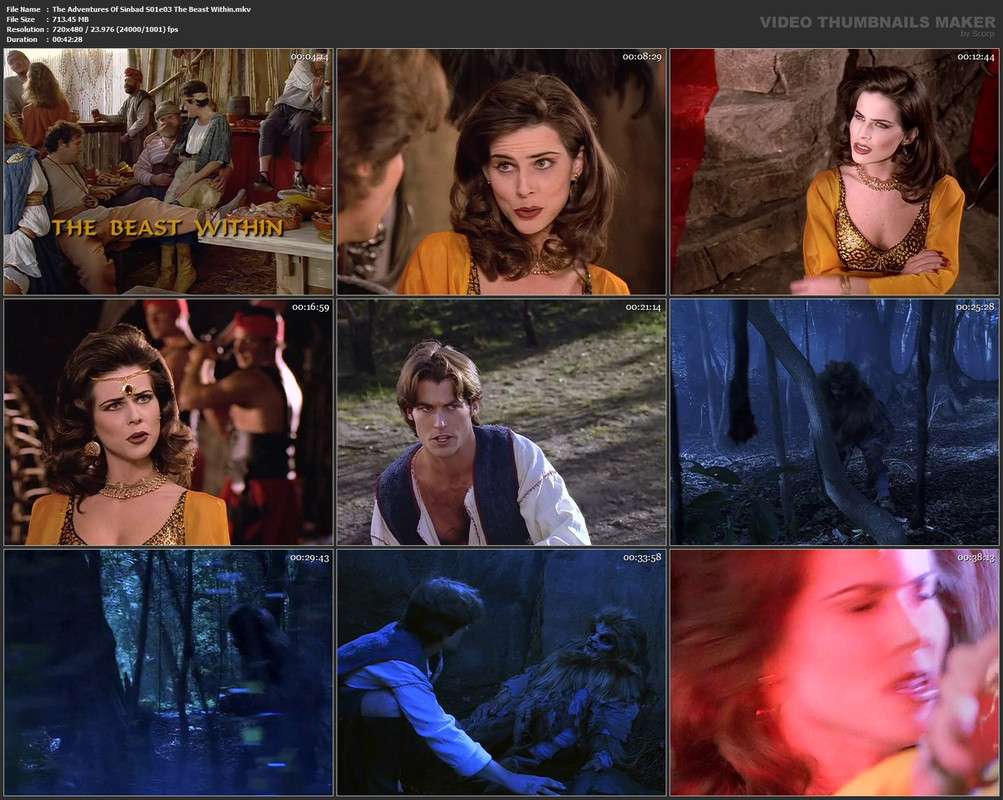Open the thumbnail stamped 00:08:29
This screenshot has width=1003, height=800.
502,171
